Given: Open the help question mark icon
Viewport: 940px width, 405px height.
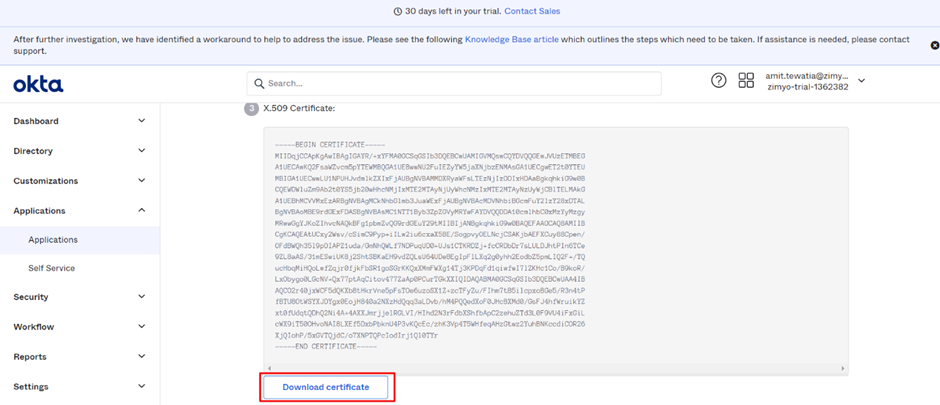Looking at the screenshot, I should [x=718, y=80].
